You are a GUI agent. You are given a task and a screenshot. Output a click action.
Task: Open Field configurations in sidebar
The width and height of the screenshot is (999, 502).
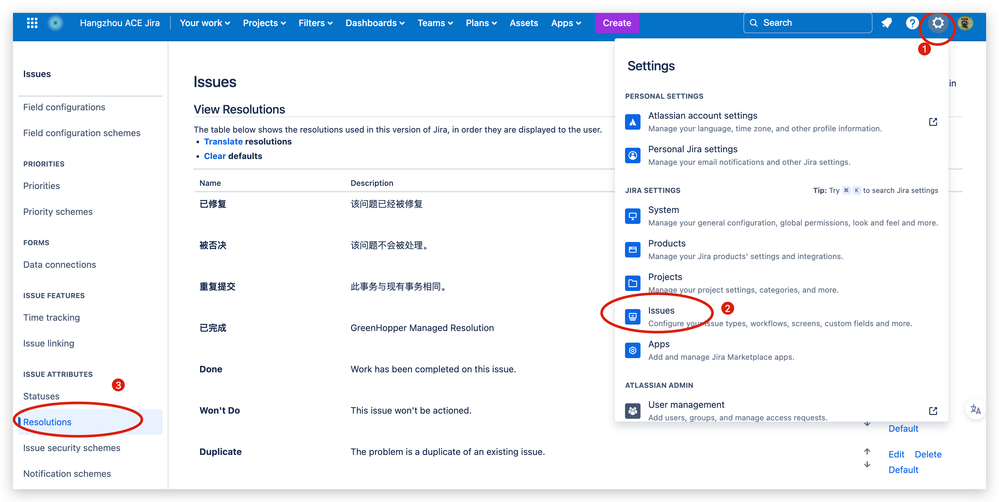64,107
